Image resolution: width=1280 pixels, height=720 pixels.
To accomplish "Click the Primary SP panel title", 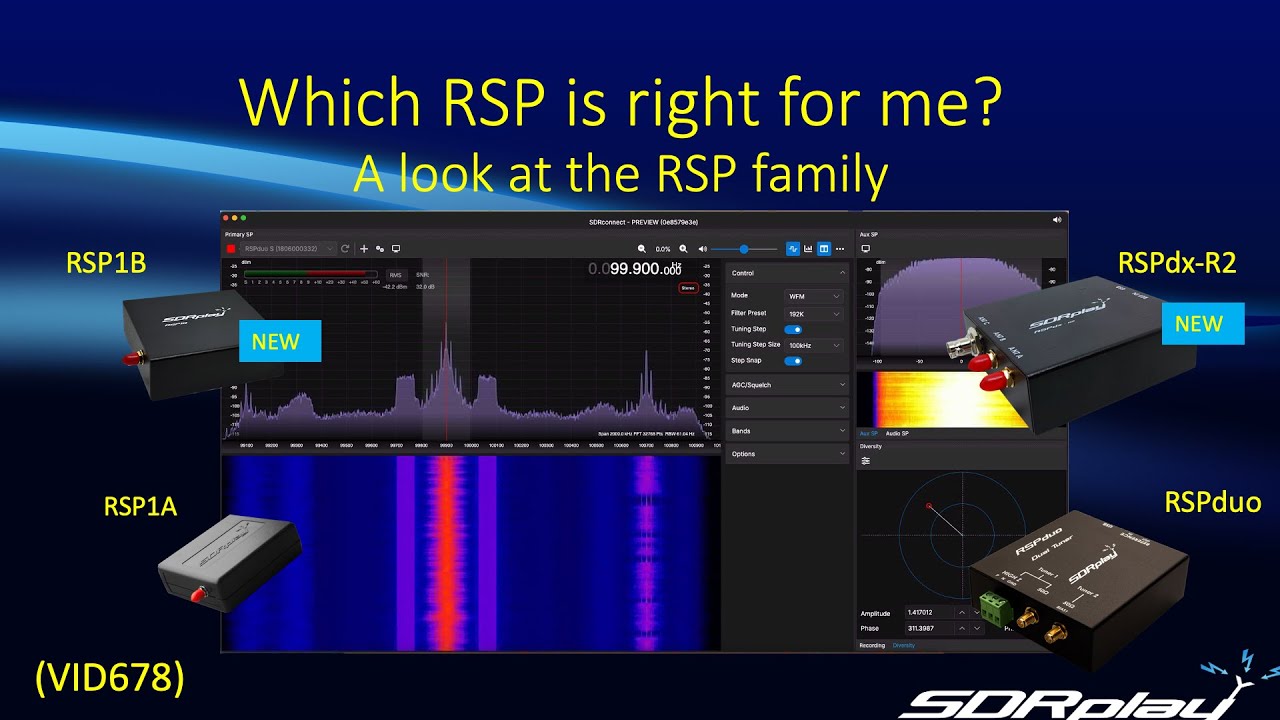I will 237,234.
